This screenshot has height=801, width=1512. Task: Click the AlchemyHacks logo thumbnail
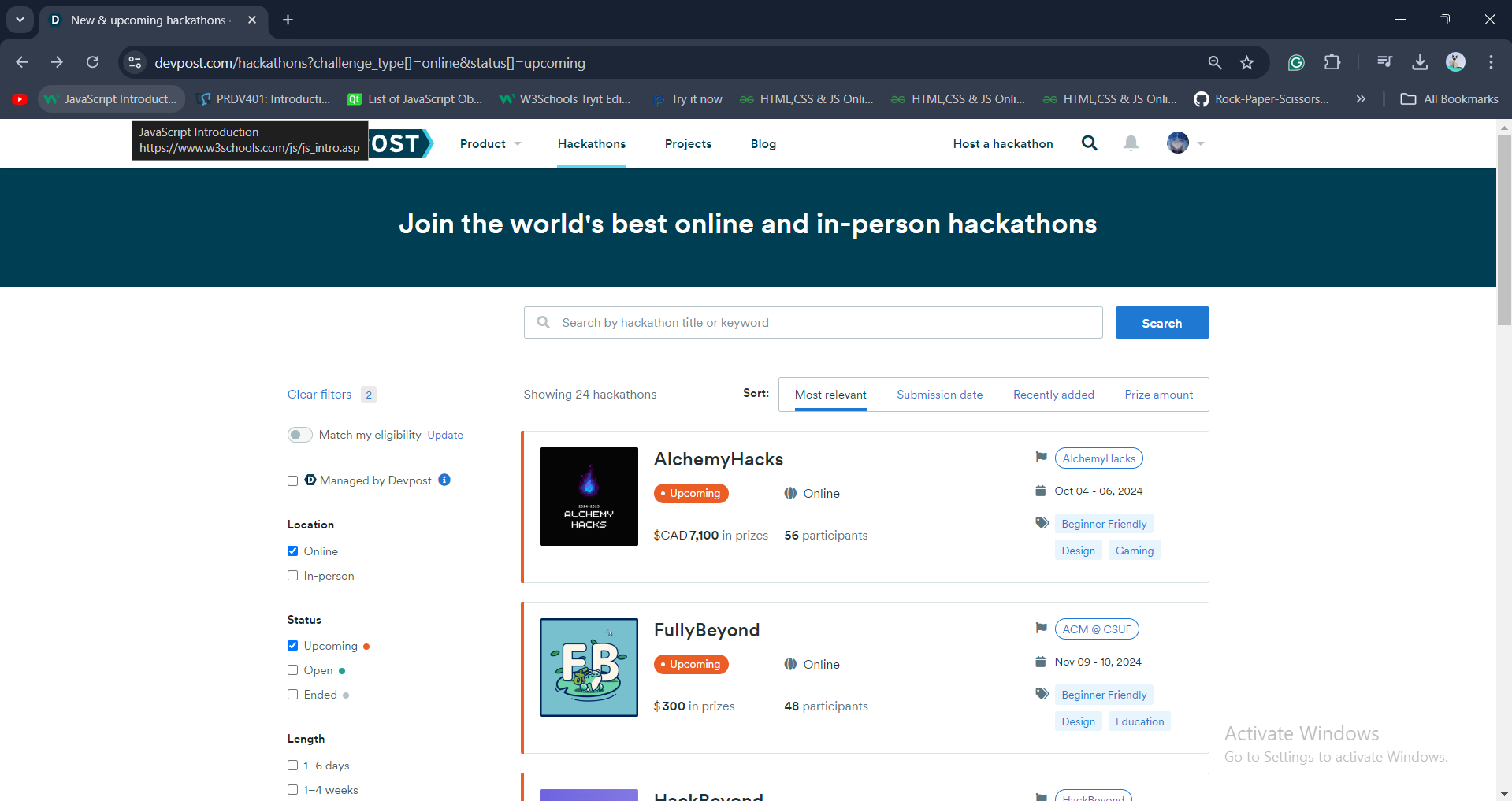point(589,496)
